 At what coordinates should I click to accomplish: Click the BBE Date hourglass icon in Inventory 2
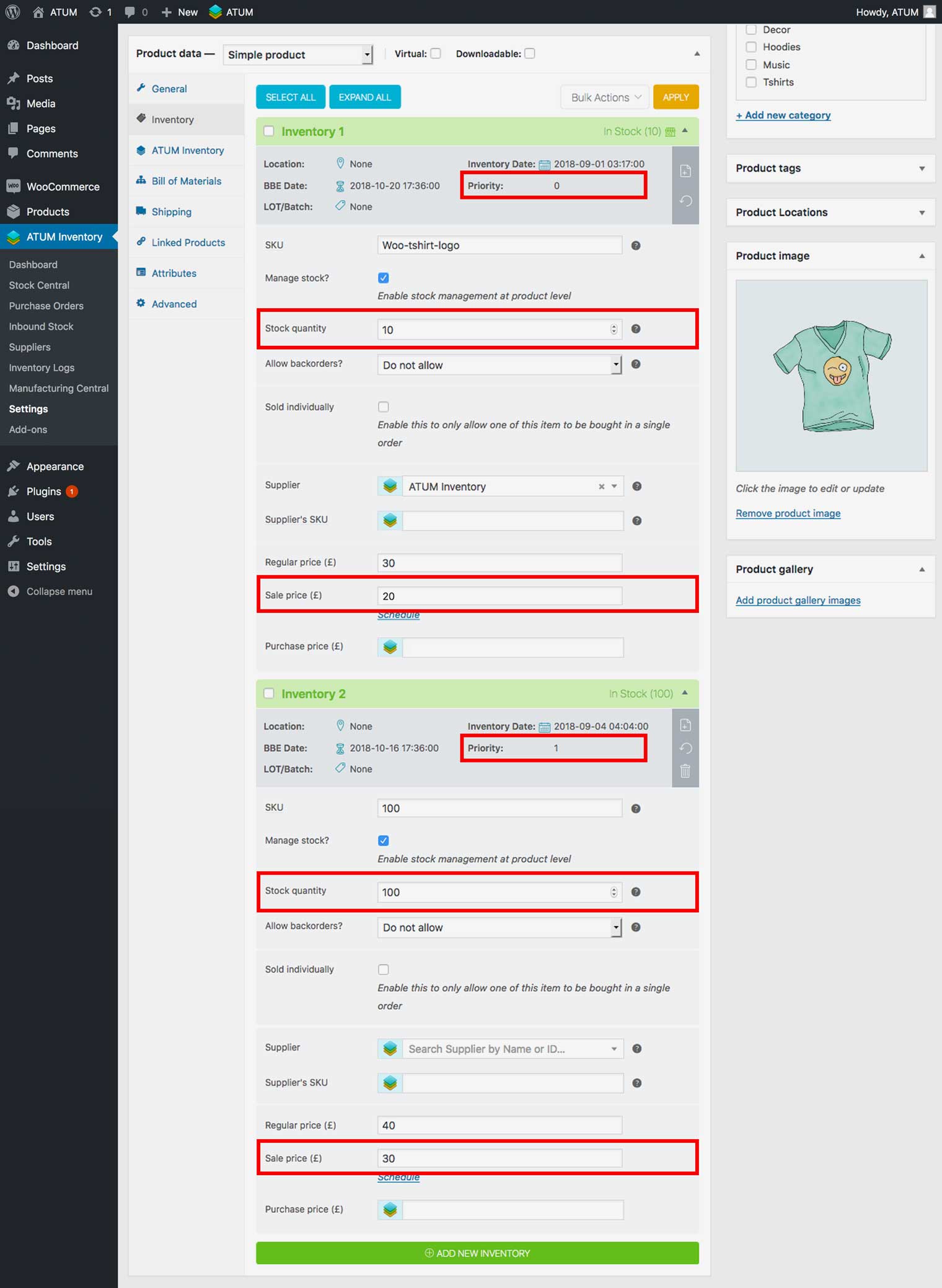pos(340,749)
